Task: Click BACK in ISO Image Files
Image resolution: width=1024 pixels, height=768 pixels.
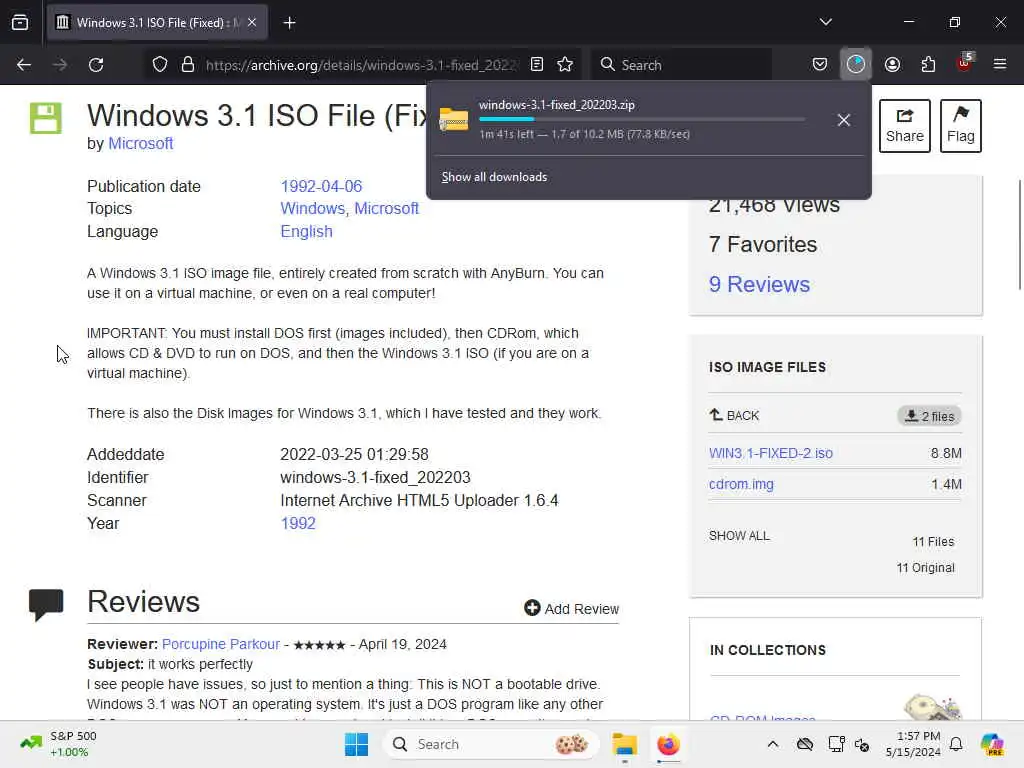Action: tap(734, 415)
